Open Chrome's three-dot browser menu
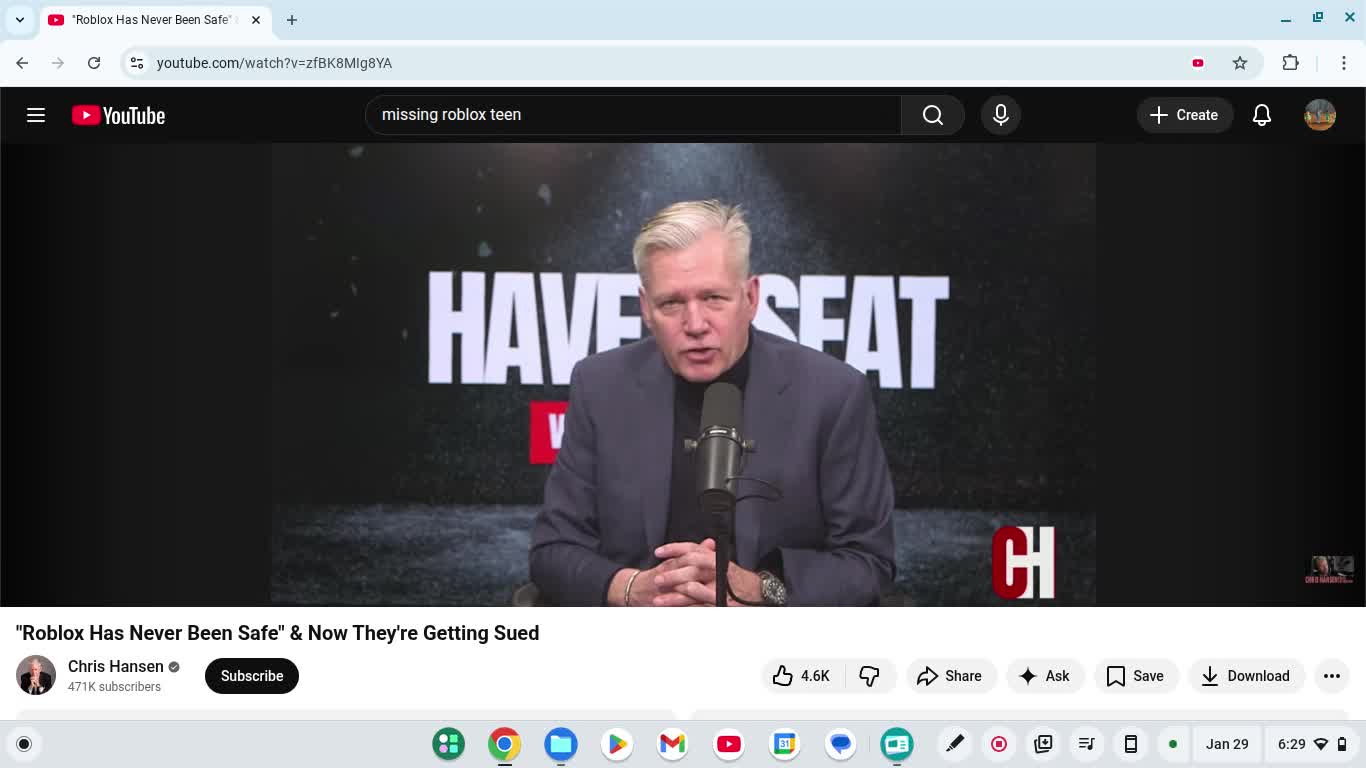The image size is (1366, 768). [x=1344, y=63]
